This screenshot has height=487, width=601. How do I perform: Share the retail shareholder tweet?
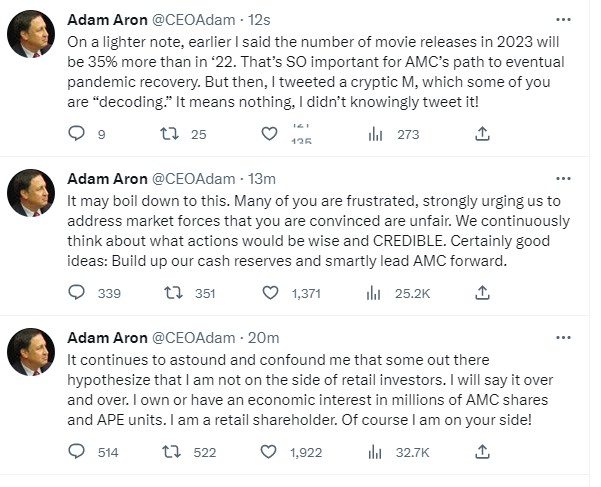coord(482,452)
